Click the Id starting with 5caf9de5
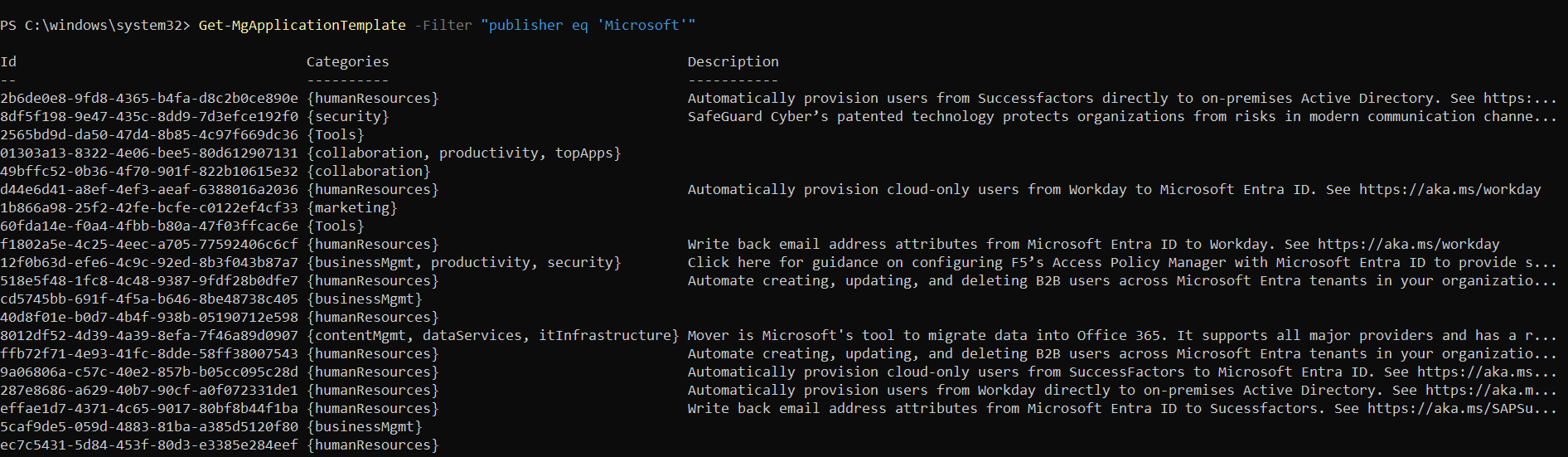1568x457 pixels. [149, 426]
